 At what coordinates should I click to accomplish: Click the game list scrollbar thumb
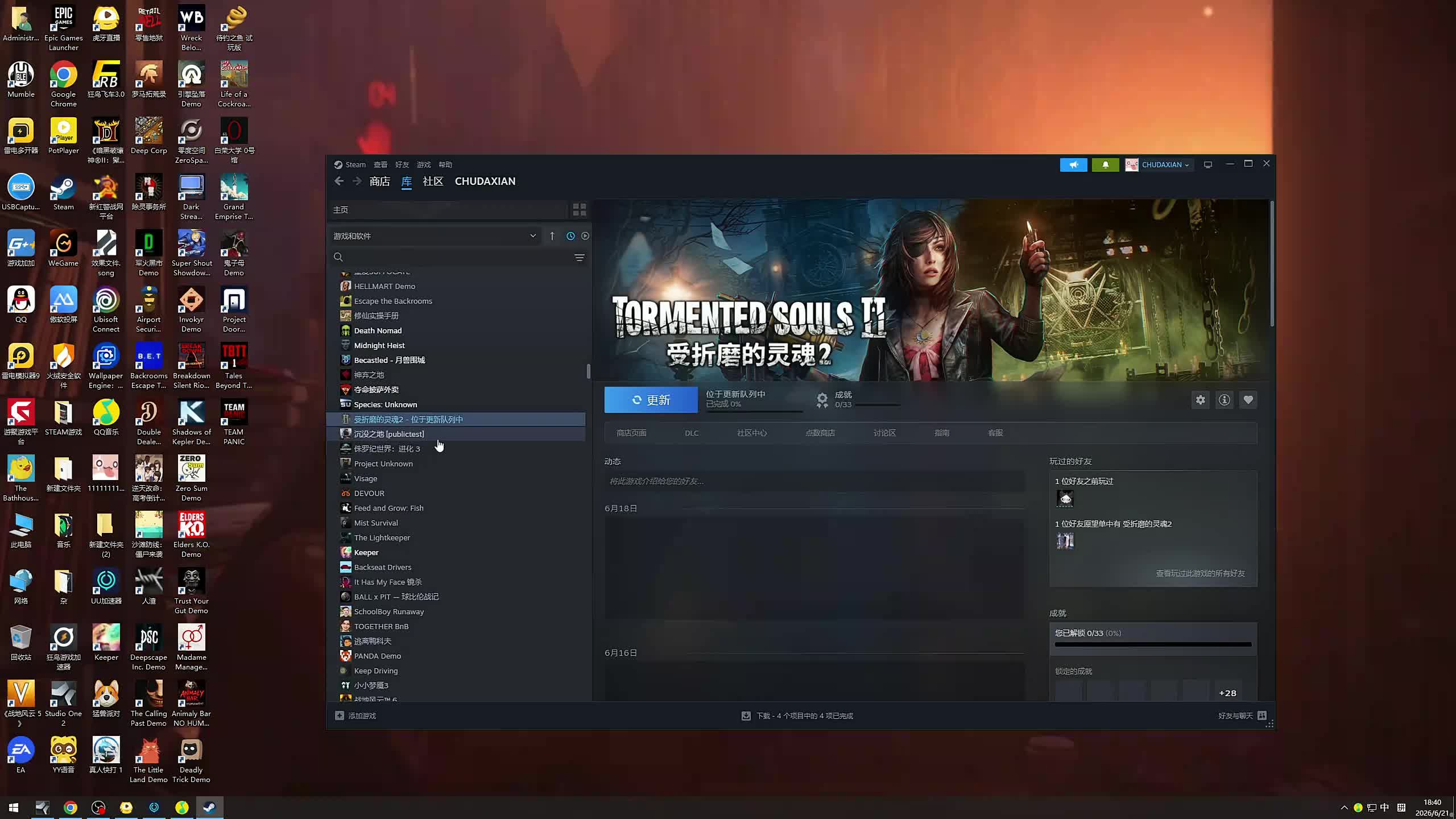point(588,371)
